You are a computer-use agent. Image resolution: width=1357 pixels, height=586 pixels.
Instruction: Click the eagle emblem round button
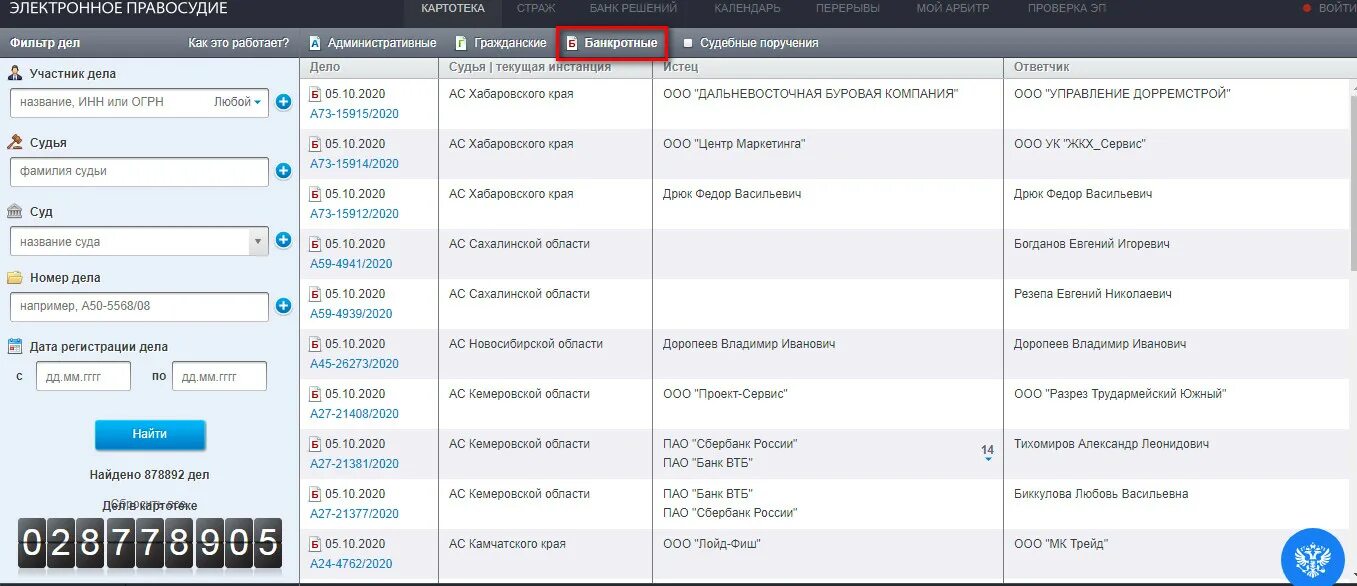1311,558
